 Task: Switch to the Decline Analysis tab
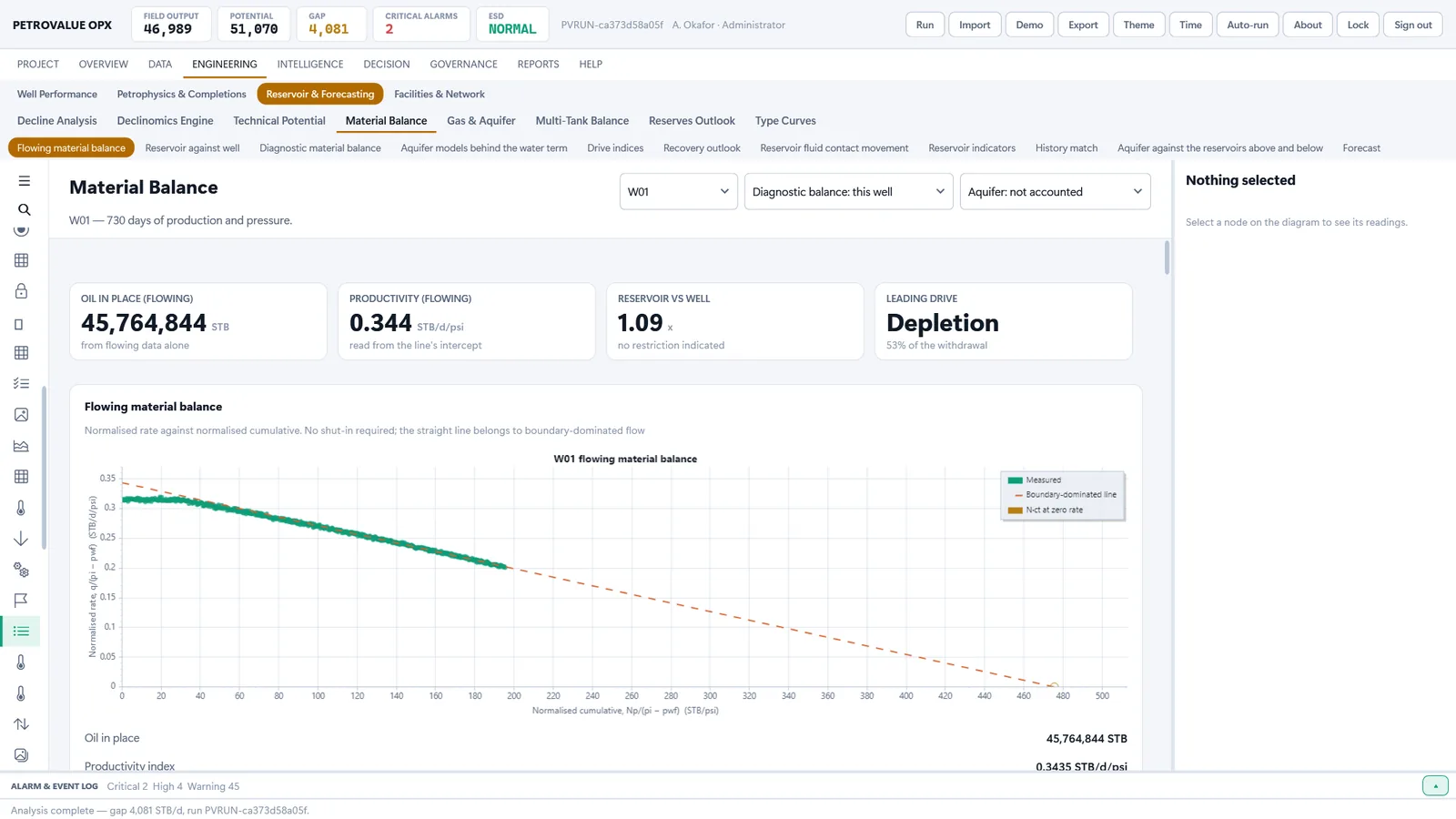coord(57,121)
